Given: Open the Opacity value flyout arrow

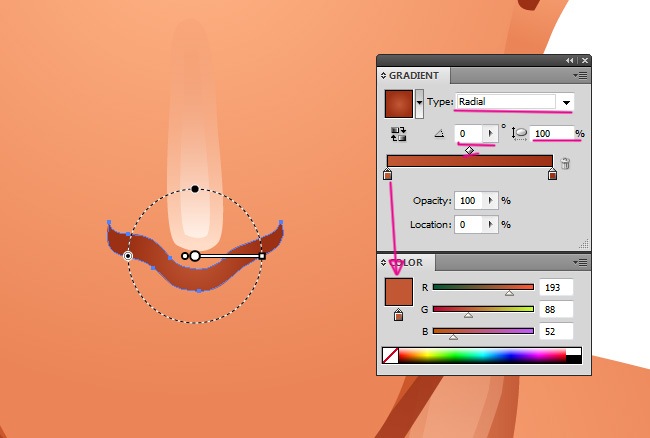Looking at the screenshot, I should (x=490, y=200).
